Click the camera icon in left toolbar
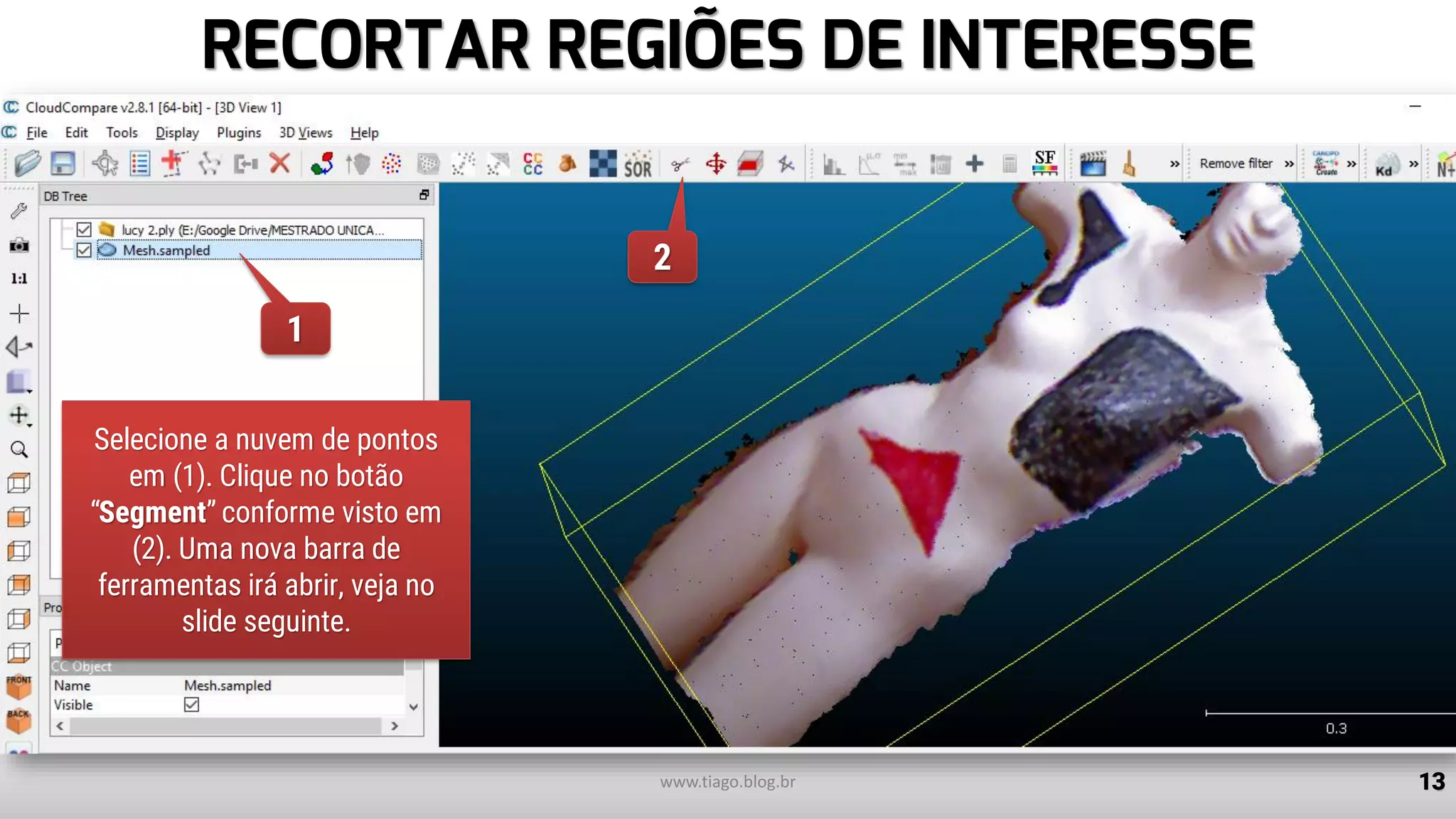 click(x=19, y=245)
